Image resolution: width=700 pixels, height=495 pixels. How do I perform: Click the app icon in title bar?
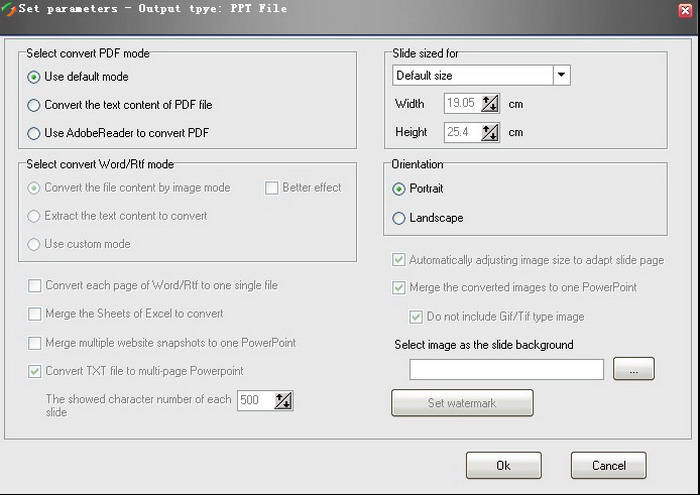click(9, 9)
